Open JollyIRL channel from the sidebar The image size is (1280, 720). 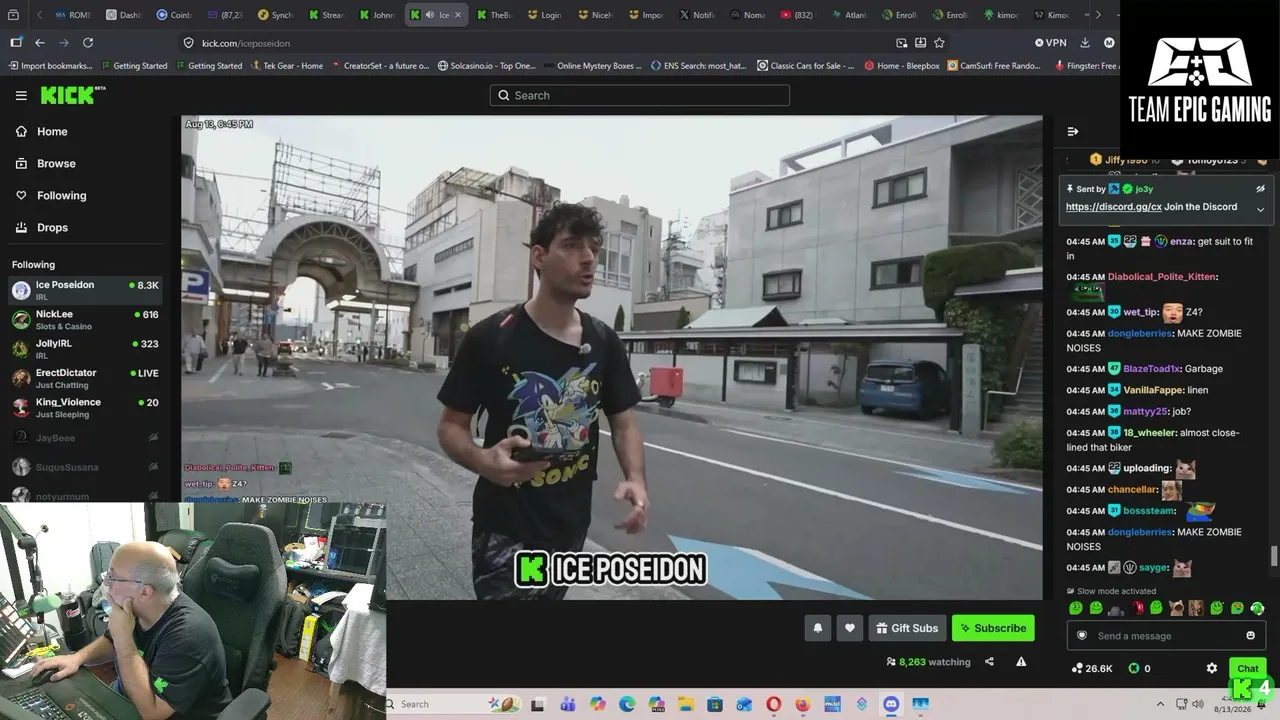[x=85, y=349]
